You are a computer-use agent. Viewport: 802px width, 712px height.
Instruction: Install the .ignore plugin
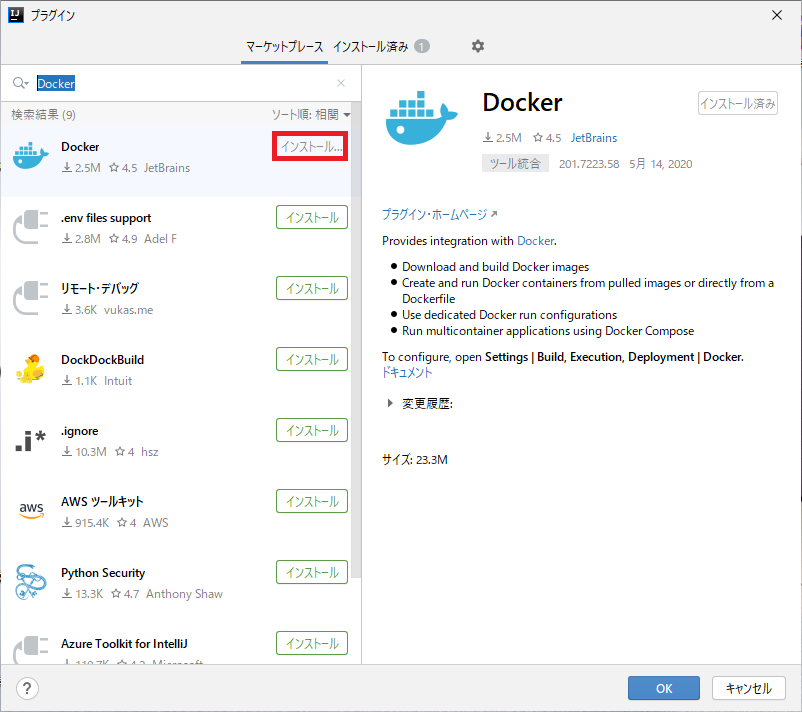[x=312, y=431]
